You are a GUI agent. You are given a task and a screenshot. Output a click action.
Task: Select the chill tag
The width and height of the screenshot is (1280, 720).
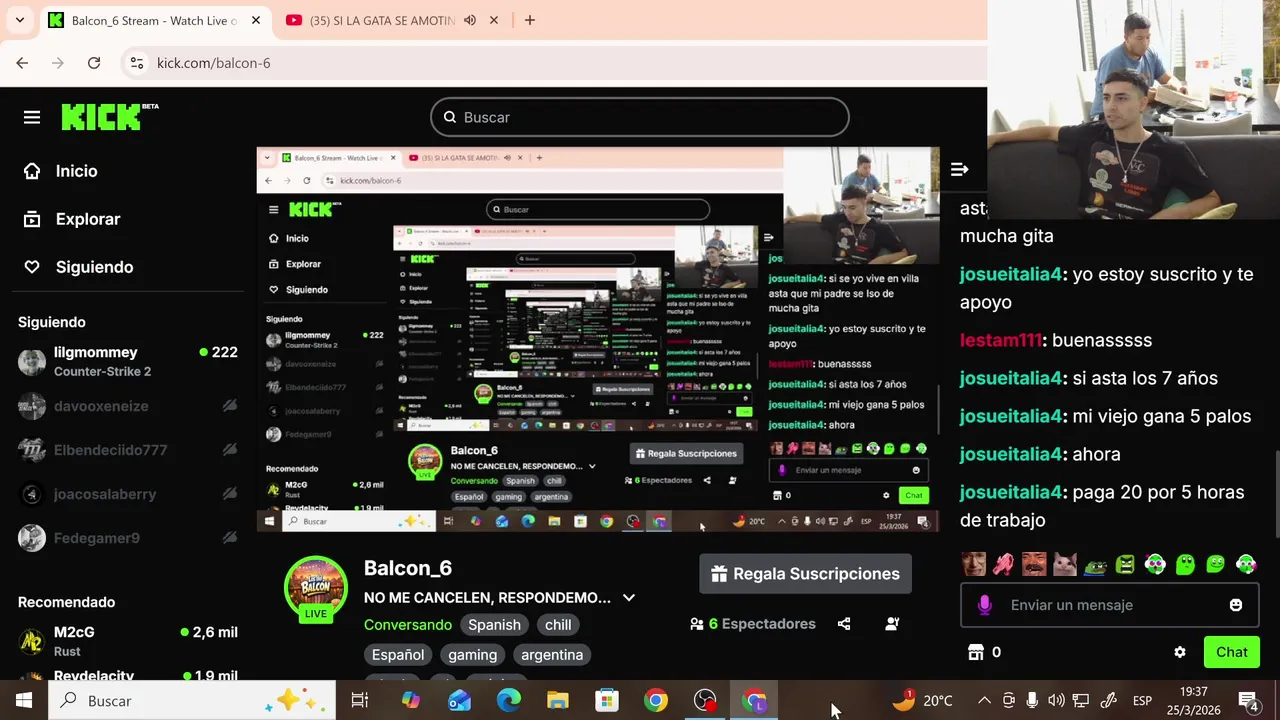(x=558, y=625)
